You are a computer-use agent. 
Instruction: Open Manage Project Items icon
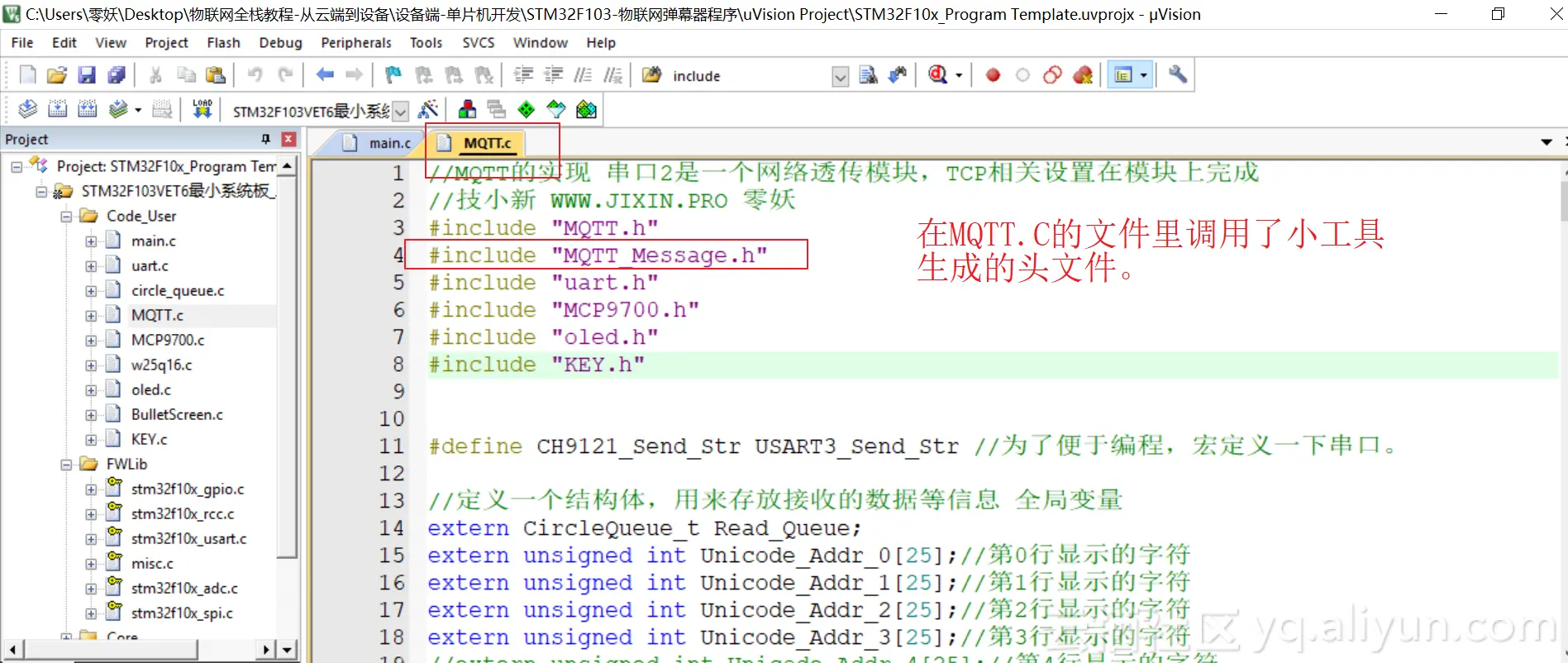(467, 109)
